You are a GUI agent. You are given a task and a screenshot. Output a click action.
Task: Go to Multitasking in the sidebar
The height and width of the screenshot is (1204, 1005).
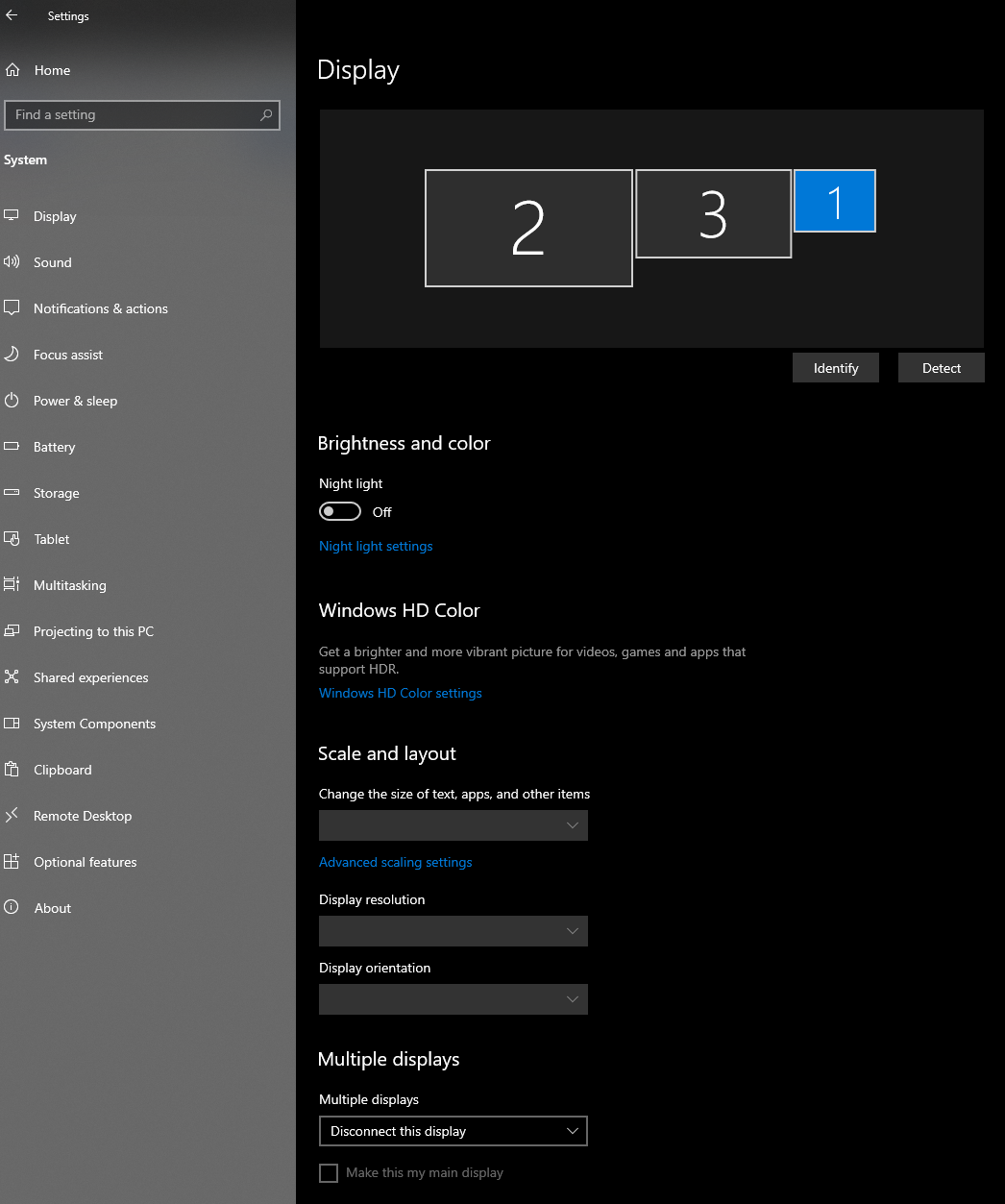pos(70,585)
